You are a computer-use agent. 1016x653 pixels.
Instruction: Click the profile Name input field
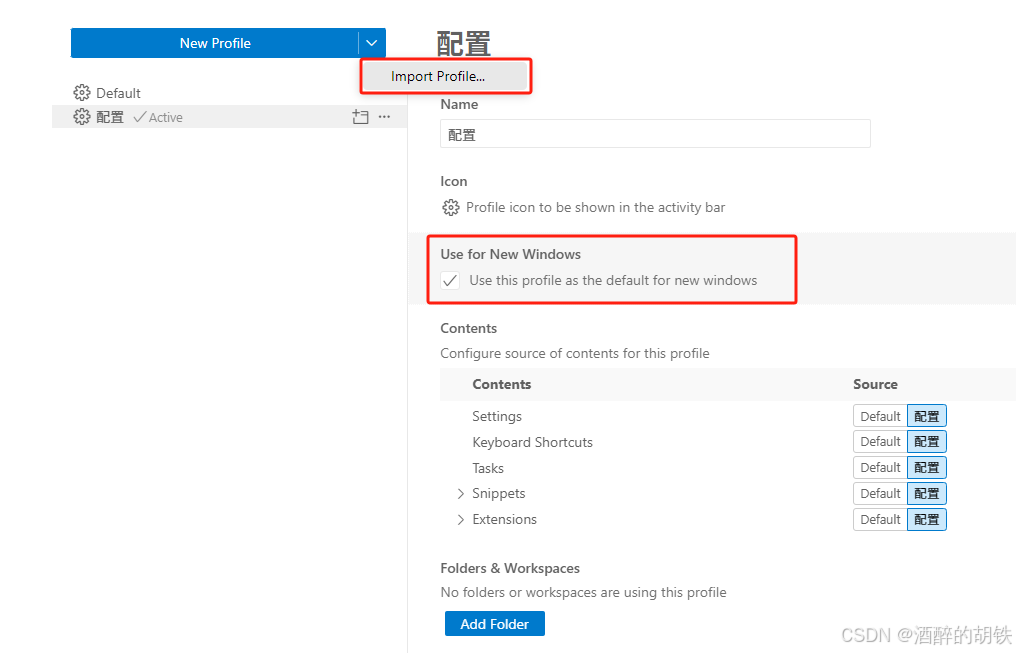click(655, 134)
